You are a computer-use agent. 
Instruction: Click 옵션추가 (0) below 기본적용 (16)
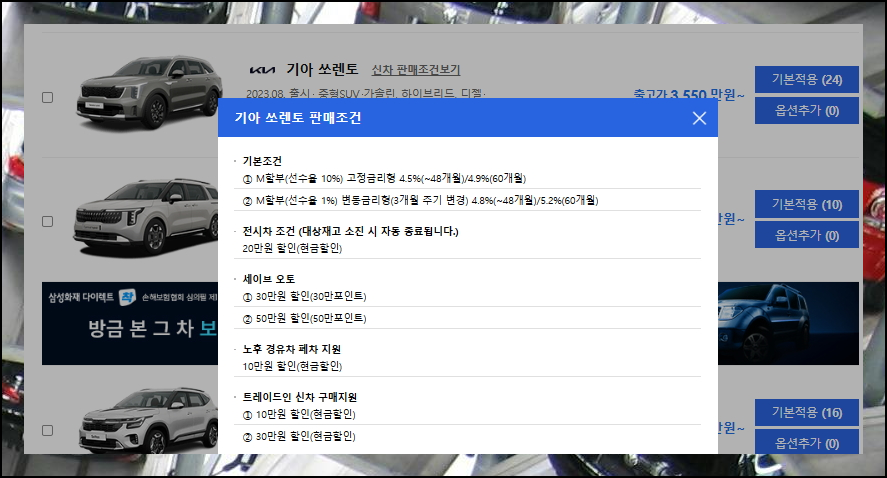pyautogui.click(x=807, y=442)
